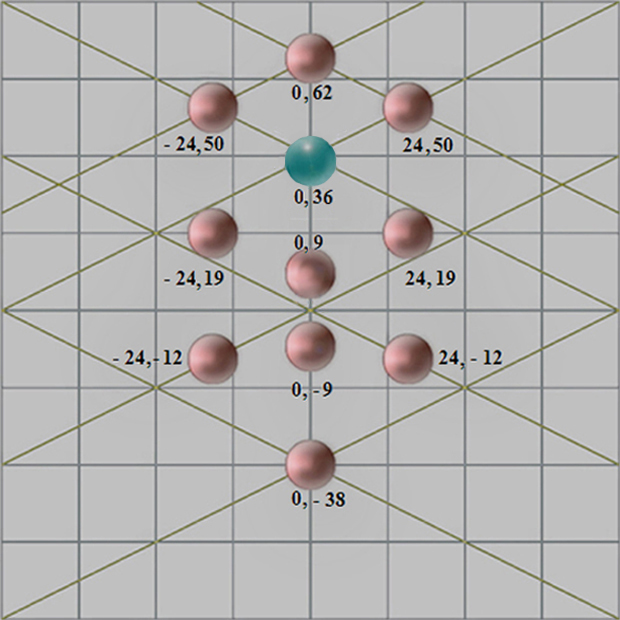
Task: Click the 24, 19 coordinate label
Action: [431, 278]
